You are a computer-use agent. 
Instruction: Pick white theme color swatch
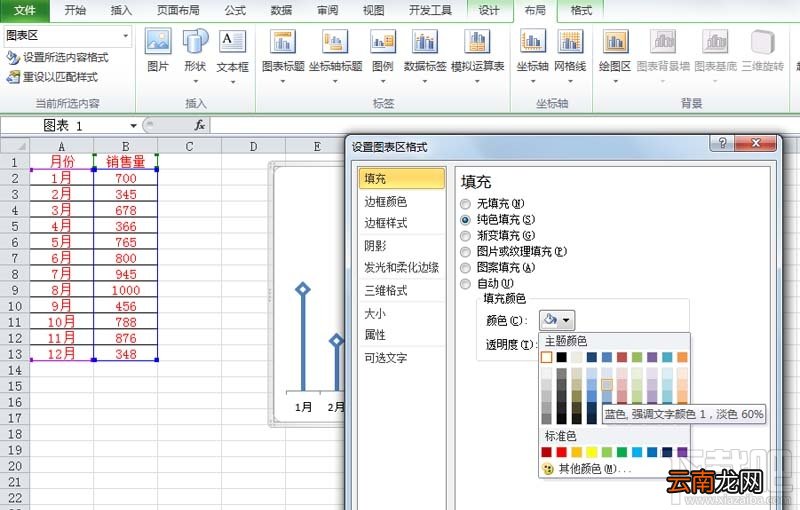coord(546,357)
